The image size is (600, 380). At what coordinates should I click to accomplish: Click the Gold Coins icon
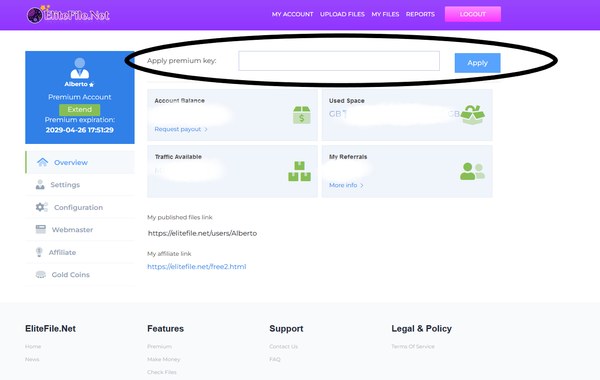click(x=41, y=274)
